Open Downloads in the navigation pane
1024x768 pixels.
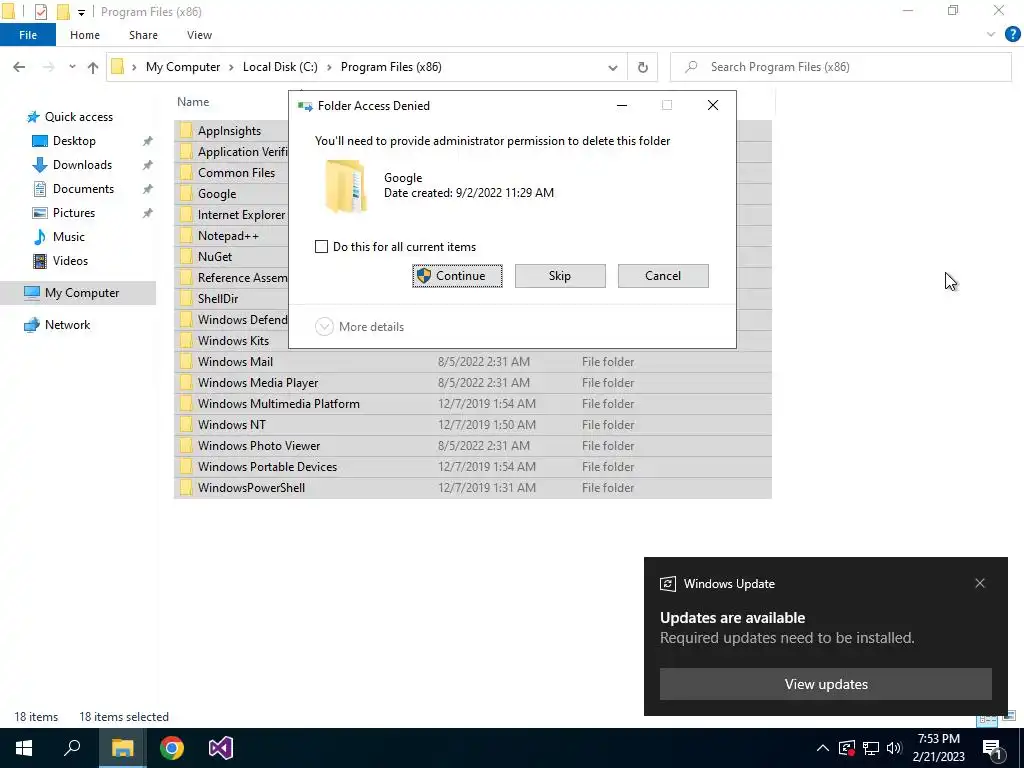(82, 165)
